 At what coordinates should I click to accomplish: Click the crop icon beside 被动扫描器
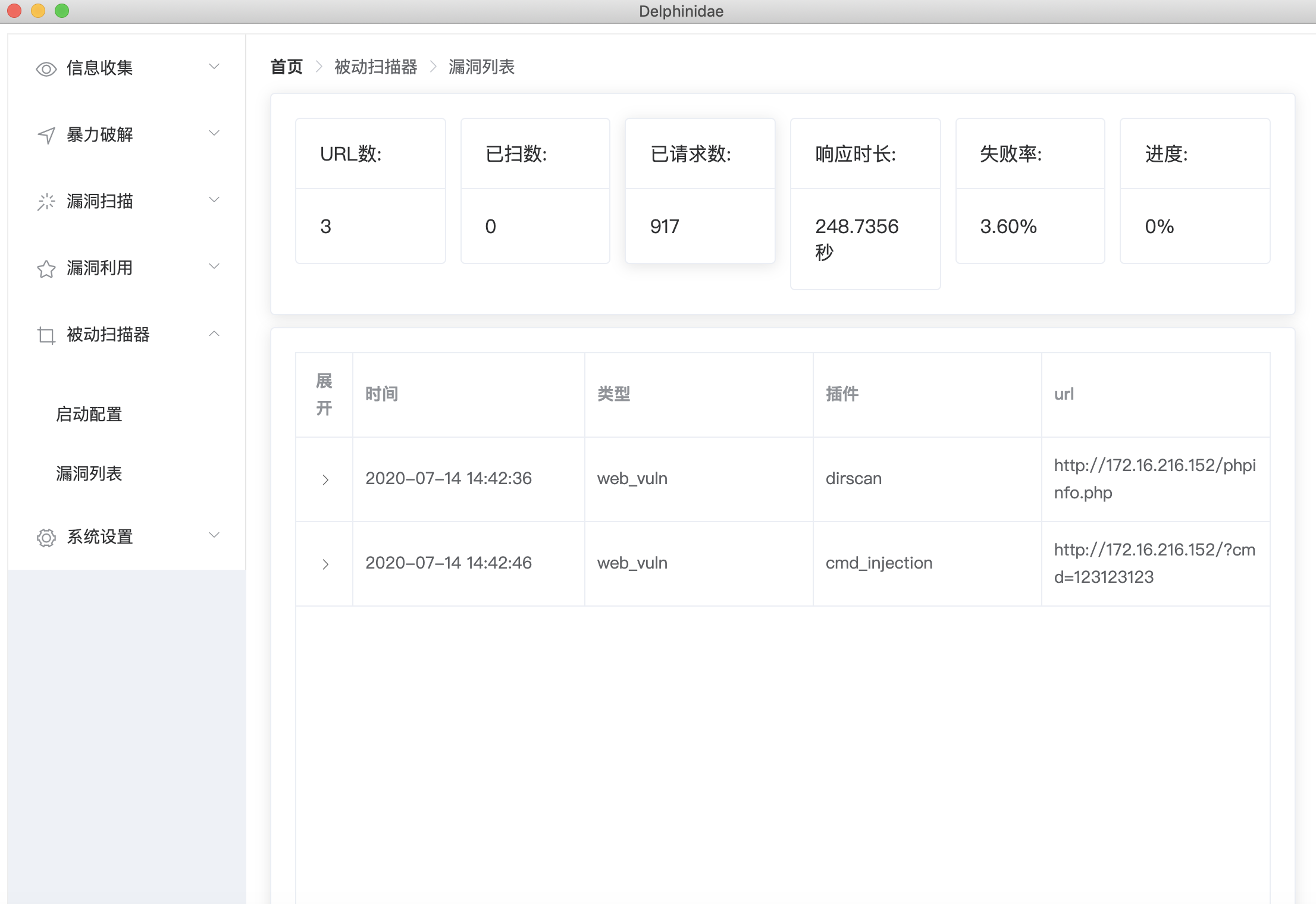[46, 335]
